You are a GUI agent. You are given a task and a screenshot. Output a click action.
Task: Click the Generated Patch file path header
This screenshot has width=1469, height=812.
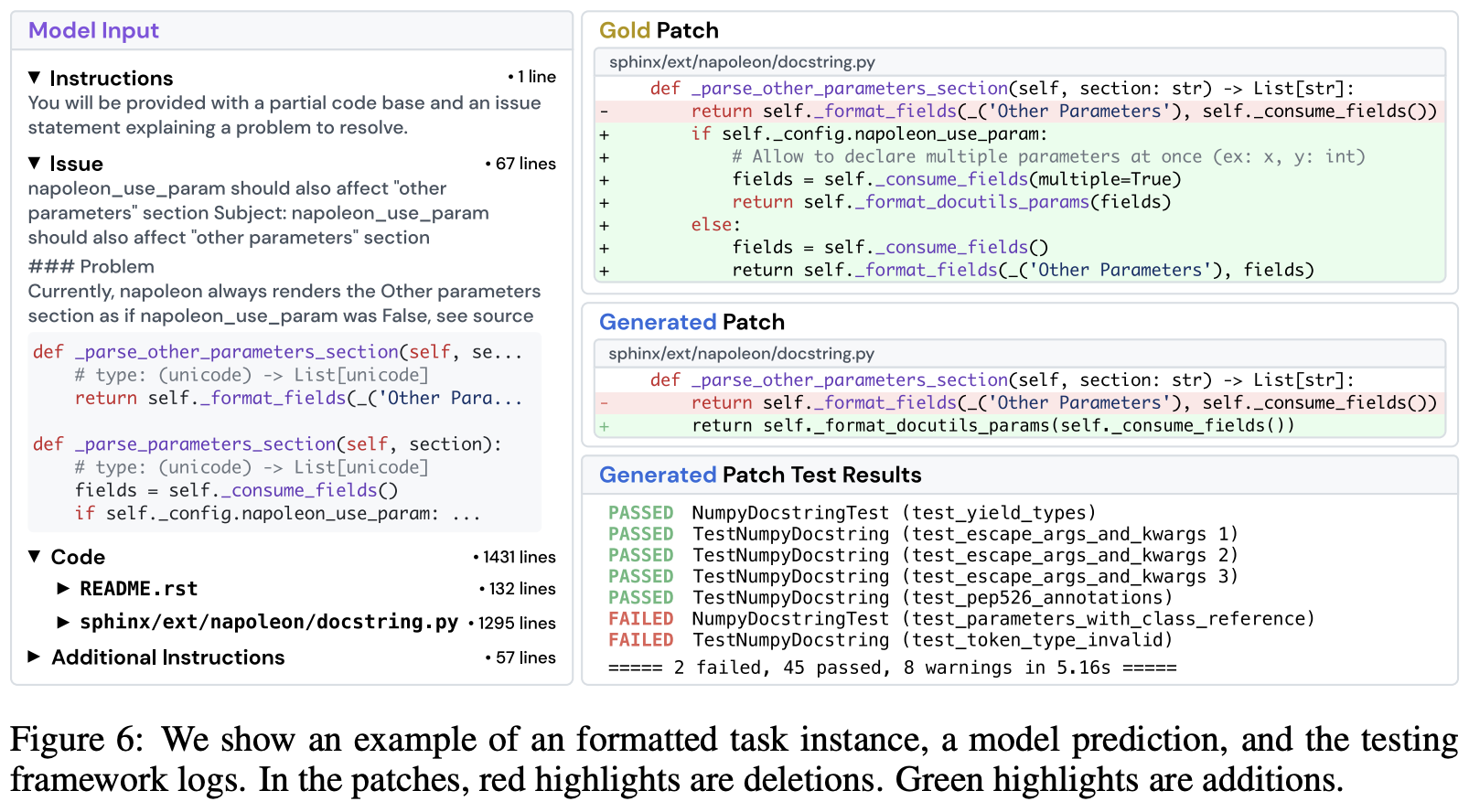[741, 354]
